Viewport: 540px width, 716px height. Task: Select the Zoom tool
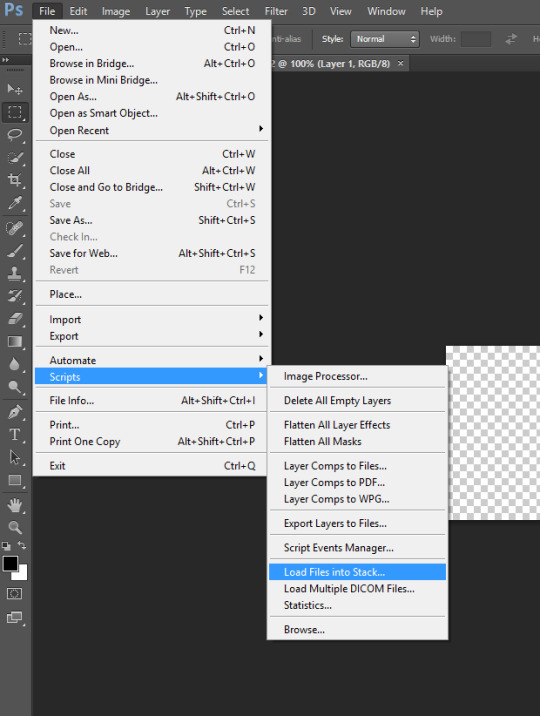(x=15, y=527)
